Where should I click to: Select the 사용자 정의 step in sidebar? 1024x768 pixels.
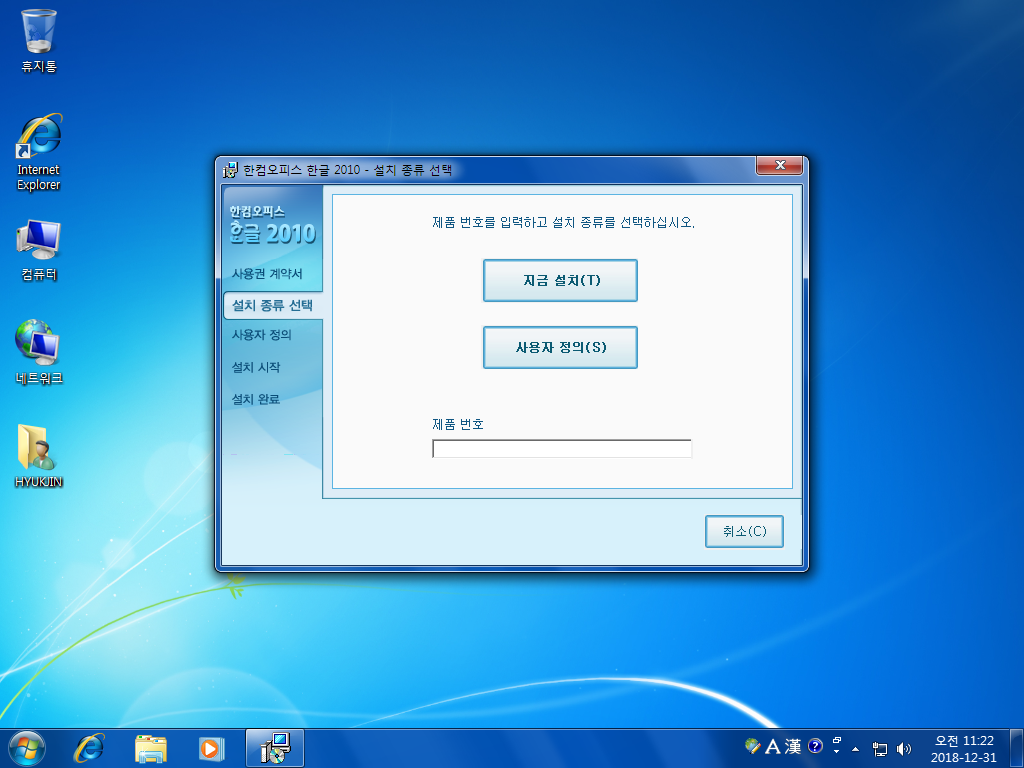[261, 334]
